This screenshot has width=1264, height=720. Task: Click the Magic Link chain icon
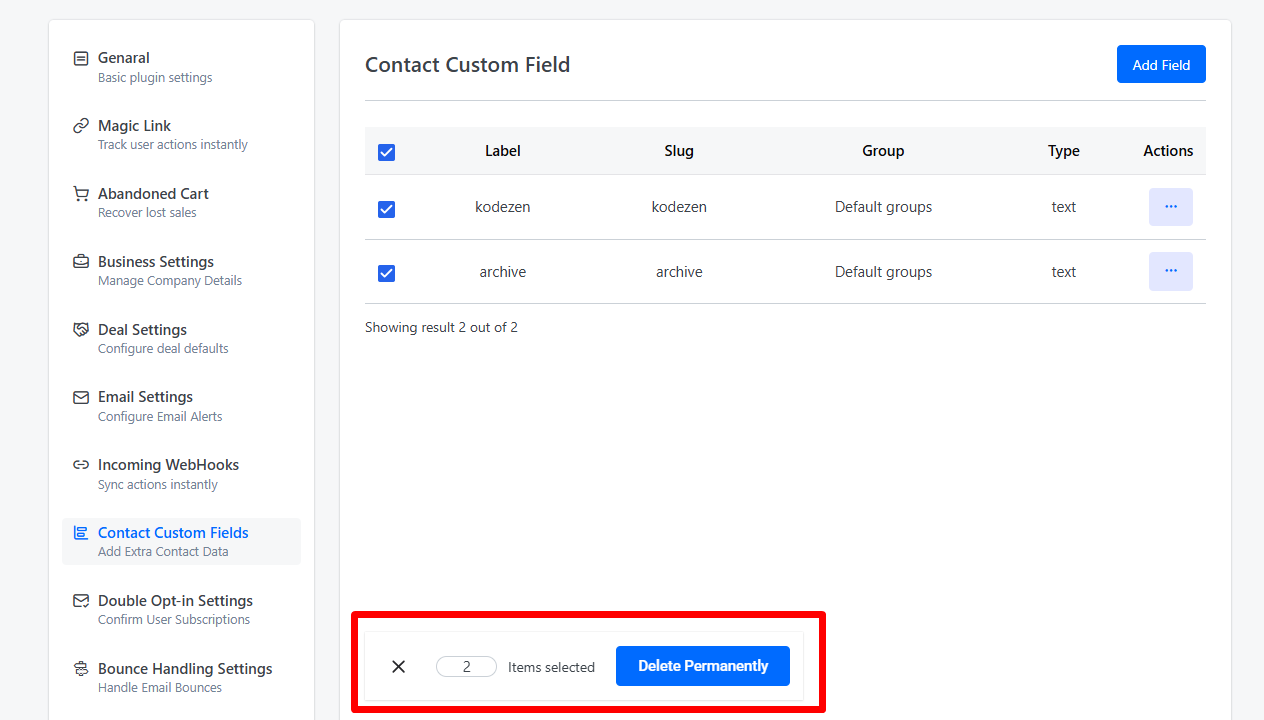[81, 126]
